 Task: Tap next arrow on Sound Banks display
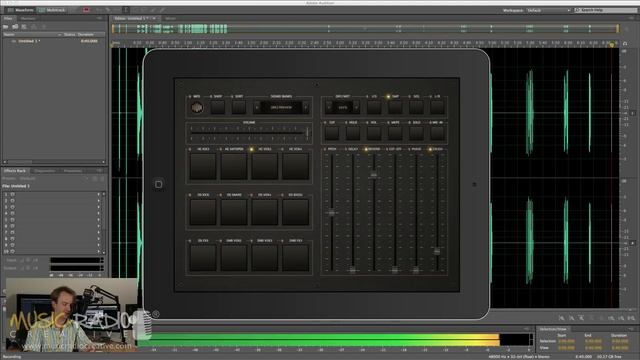(x=306, y=108)
